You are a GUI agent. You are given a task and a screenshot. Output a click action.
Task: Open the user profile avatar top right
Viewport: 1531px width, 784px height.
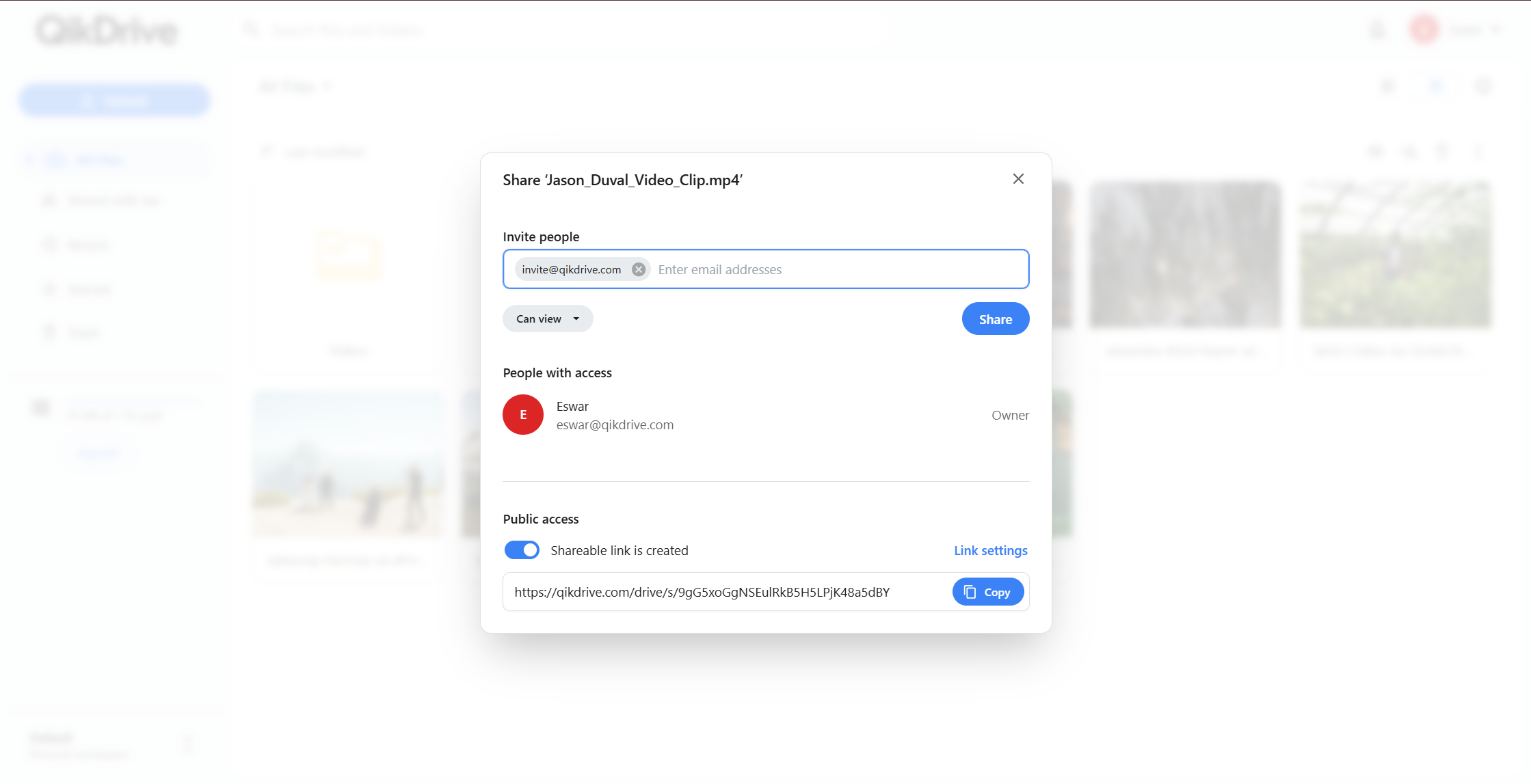point(1424,29)
